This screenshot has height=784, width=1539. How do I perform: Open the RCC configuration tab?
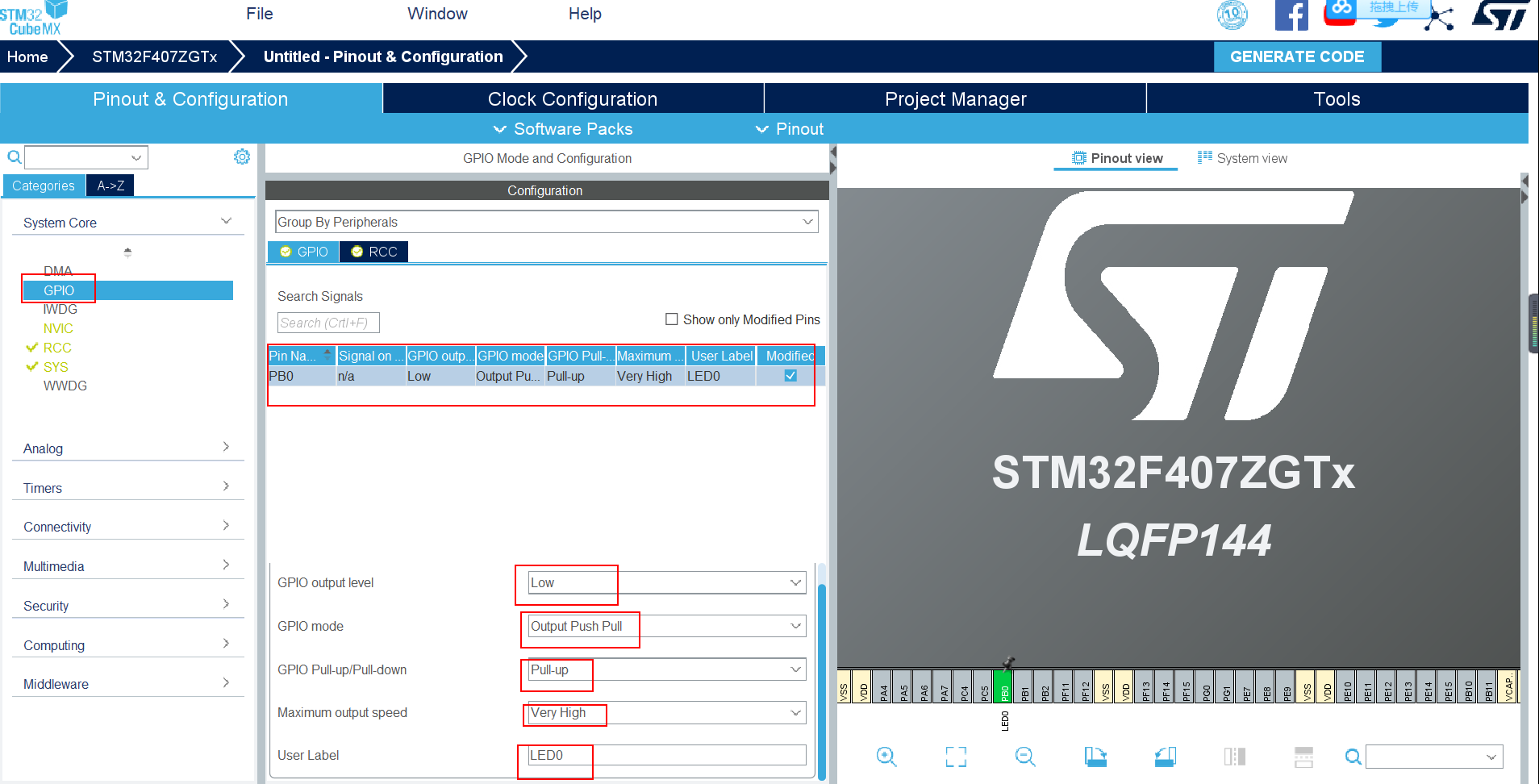[374, 252]
